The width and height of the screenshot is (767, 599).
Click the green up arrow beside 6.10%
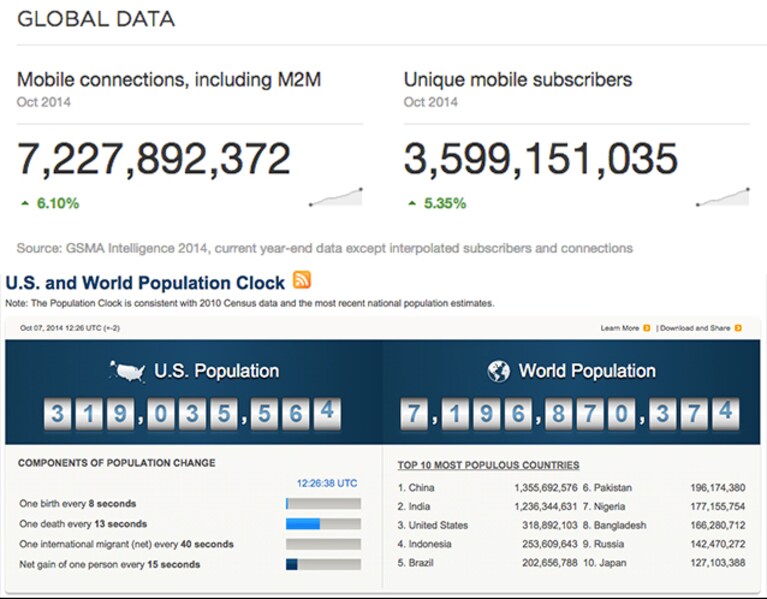coord(25,203)
